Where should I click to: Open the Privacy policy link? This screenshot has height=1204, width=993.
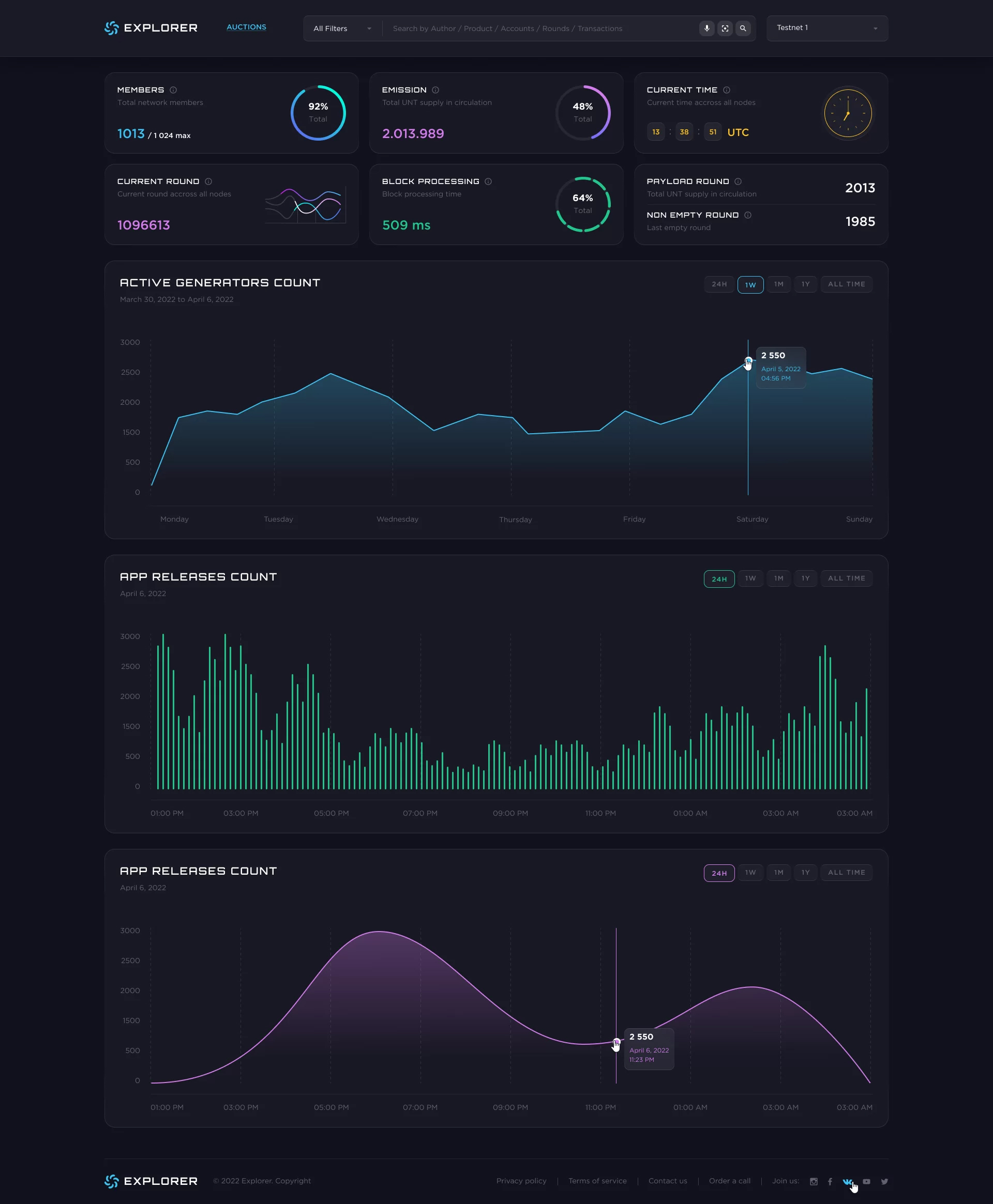click(x=521, y=1181)
